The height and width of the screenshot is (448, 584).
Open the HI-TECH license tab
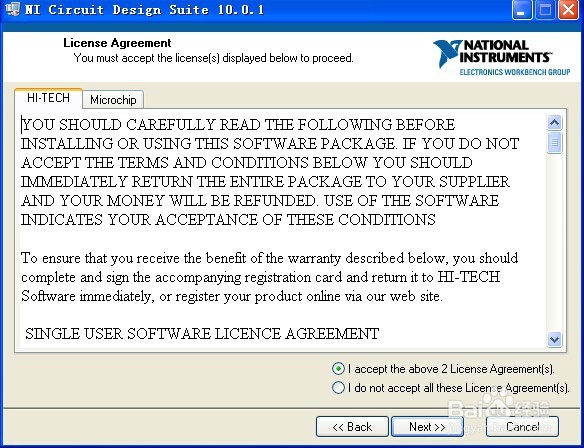[48, 98]
